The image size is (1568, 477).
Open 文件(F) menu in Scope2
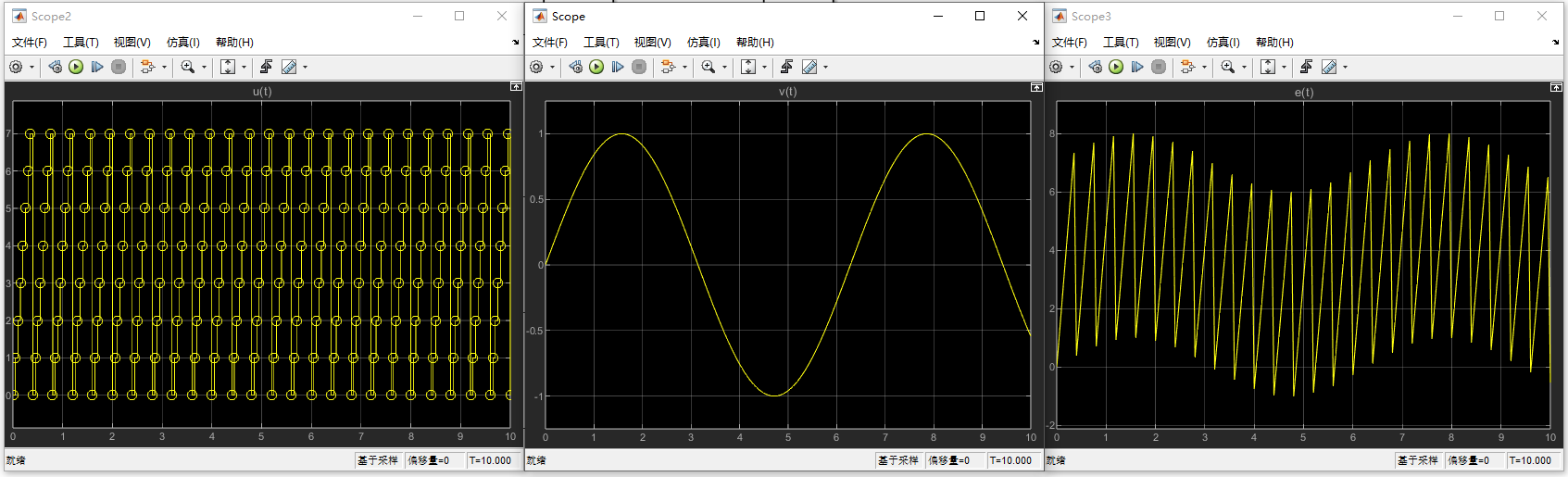29,43
